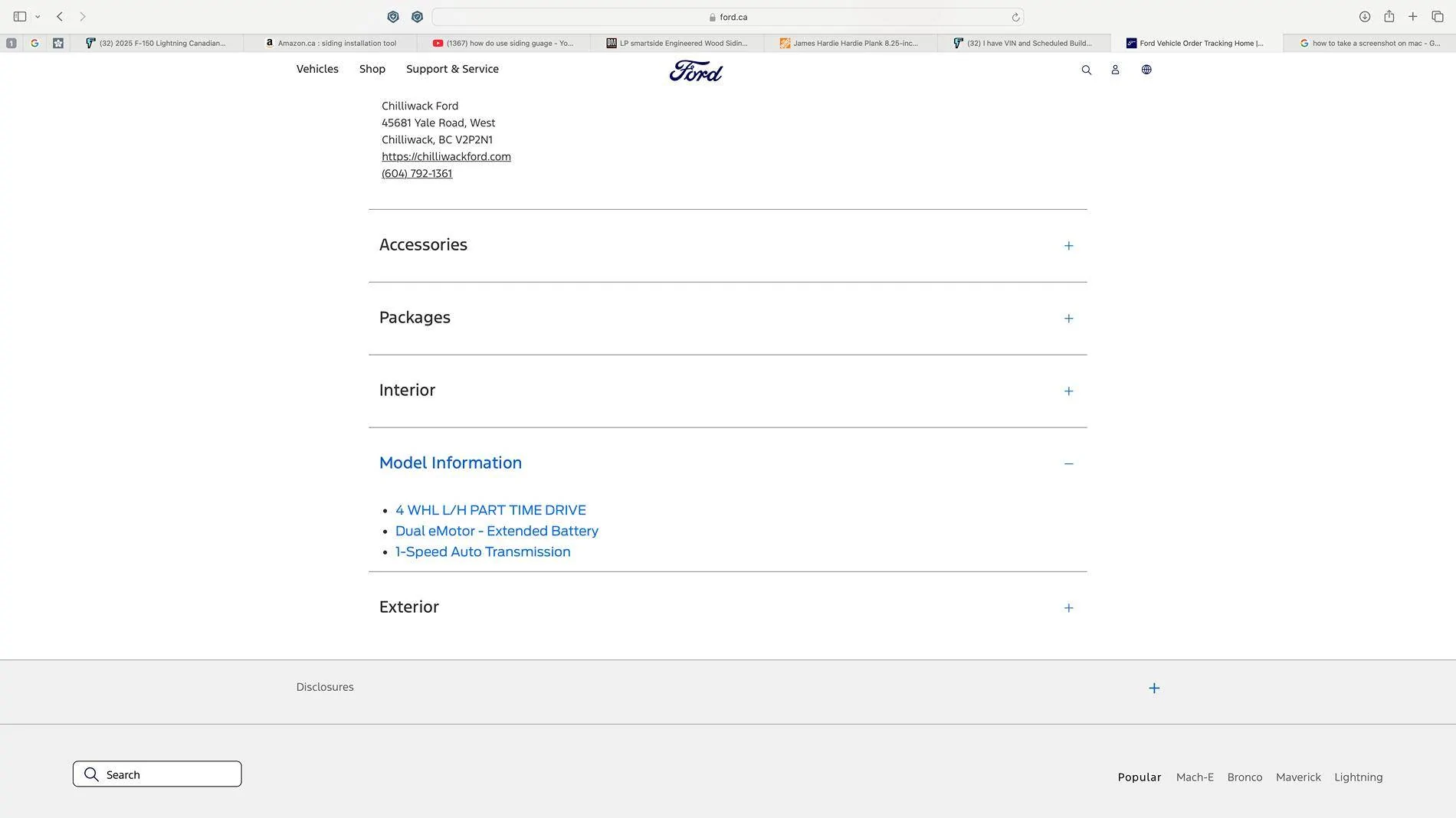The image size is (1456, 818).
Task: Click the Ford logo
Action: click(696, 70)
